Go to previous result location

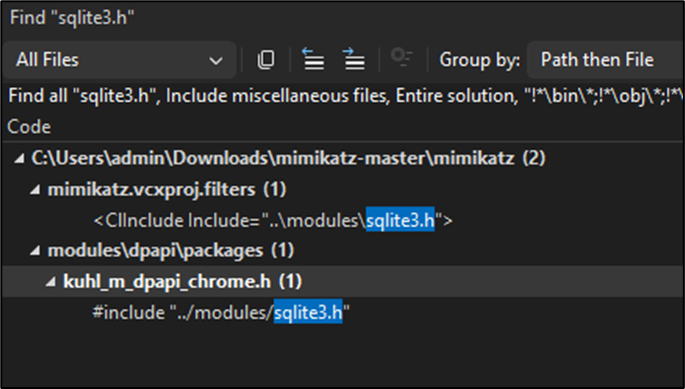pyautogui.click(x=313, y=59)
